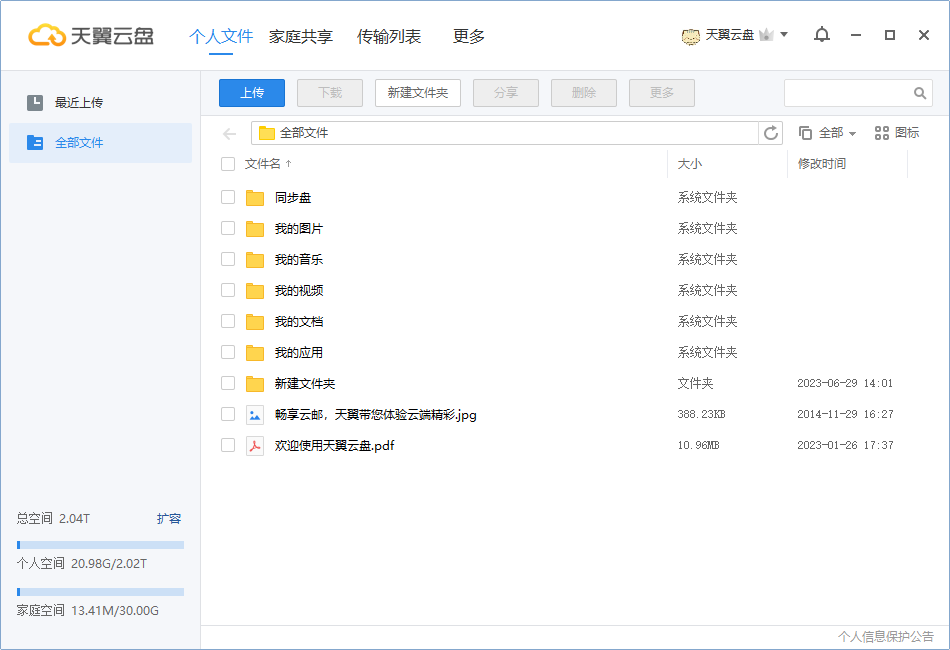
Task: Go back using the left arrow icon
Action: [x=230, y=133]
